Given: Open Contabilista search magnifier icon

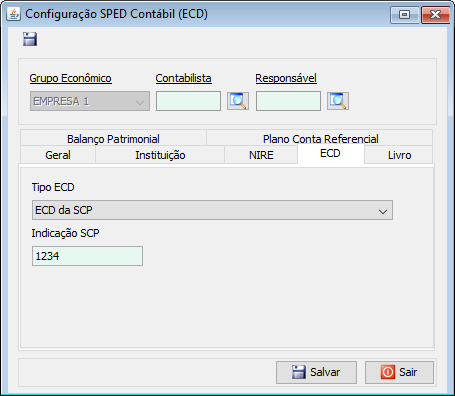Looking at the screenshot, I should [238, 101].
